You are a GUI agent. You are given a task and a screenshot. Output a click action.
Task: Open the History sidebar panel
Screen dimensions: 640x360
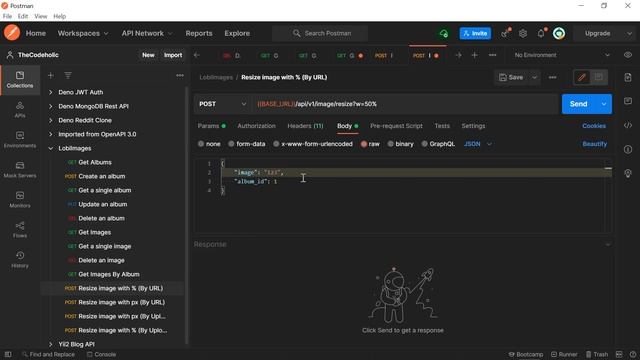[20, 260]
